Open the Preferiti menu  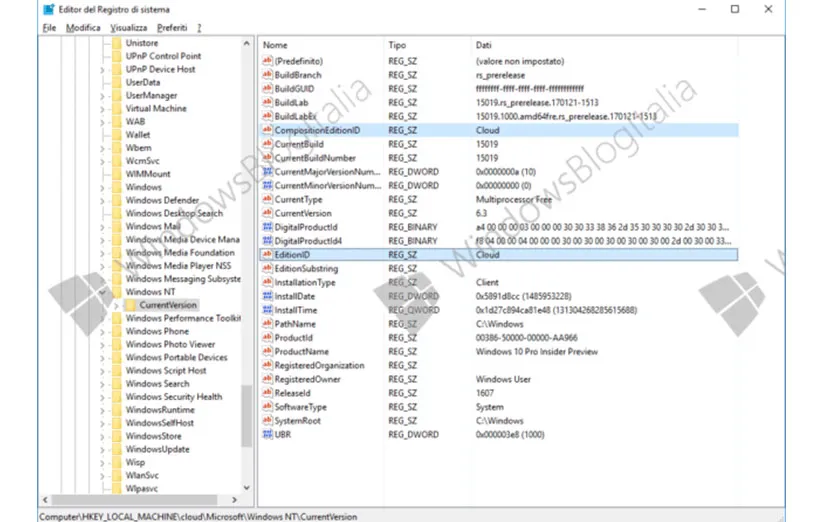point(172,28)
